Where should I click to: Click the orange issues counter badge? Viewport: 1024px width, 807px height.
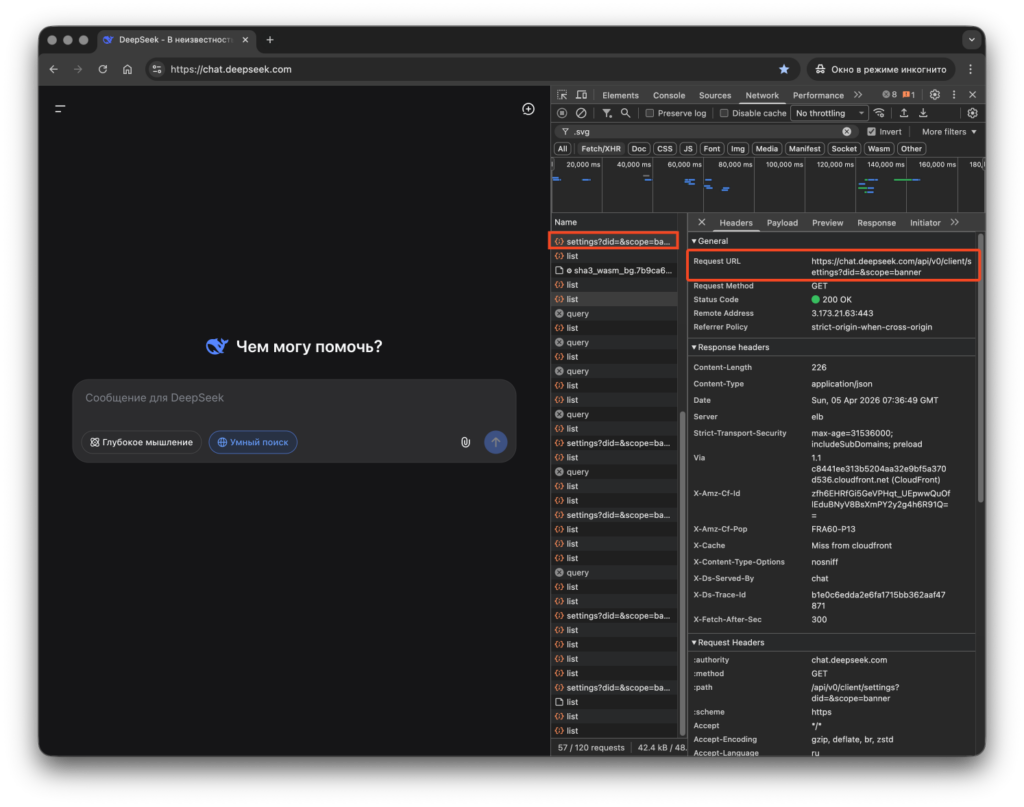[908, 95]
